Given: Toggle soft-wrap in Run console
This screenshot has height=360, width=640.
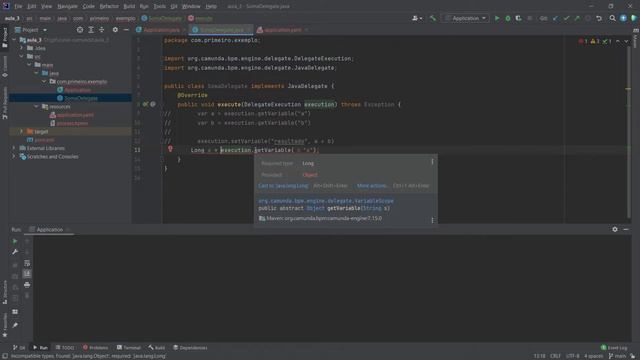Looking at the screenshot, I should pos(27,263).
